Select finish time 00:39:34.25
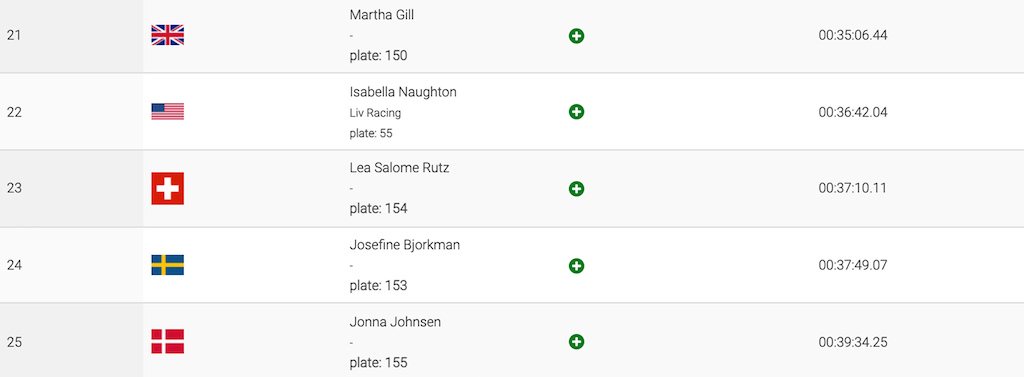1024x377 pixels. click(x=853, y=342)
